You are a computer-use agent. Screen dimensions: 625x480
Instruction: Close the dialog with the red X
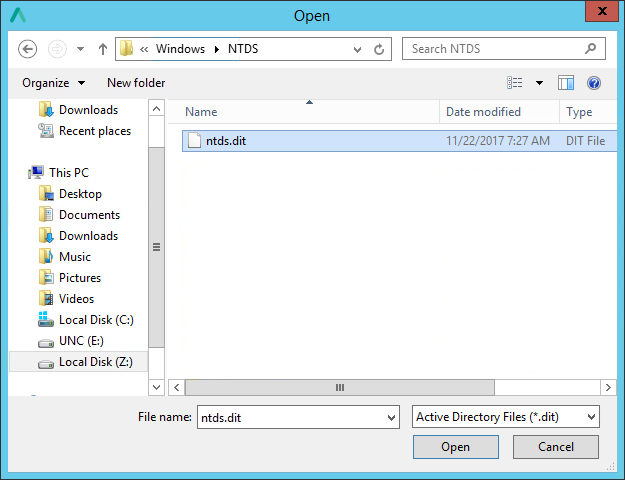pyautogui.click(x=602, y=11)
